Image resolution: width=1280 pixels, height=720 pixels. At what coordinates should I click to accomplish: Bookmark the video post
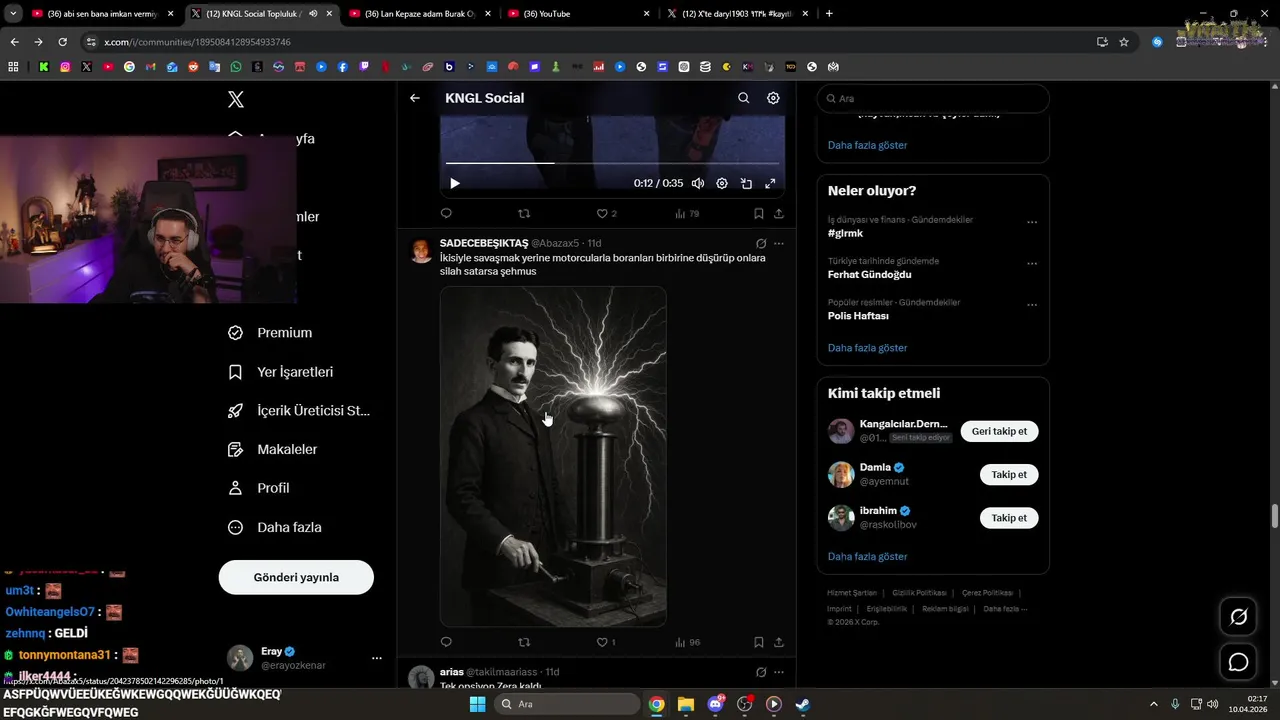click(x=759, y=213)
